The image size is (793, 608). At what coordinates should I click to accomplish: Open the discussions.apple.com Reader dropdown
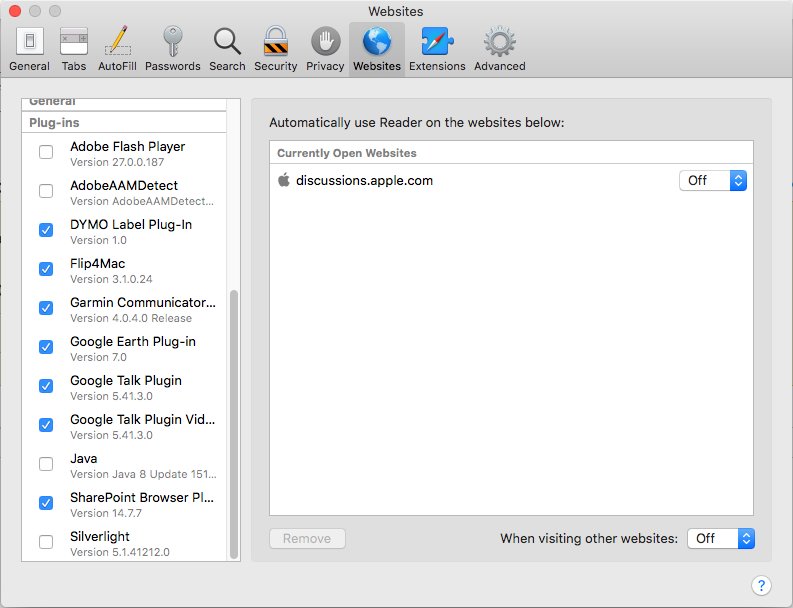click(x=712, y=180)
